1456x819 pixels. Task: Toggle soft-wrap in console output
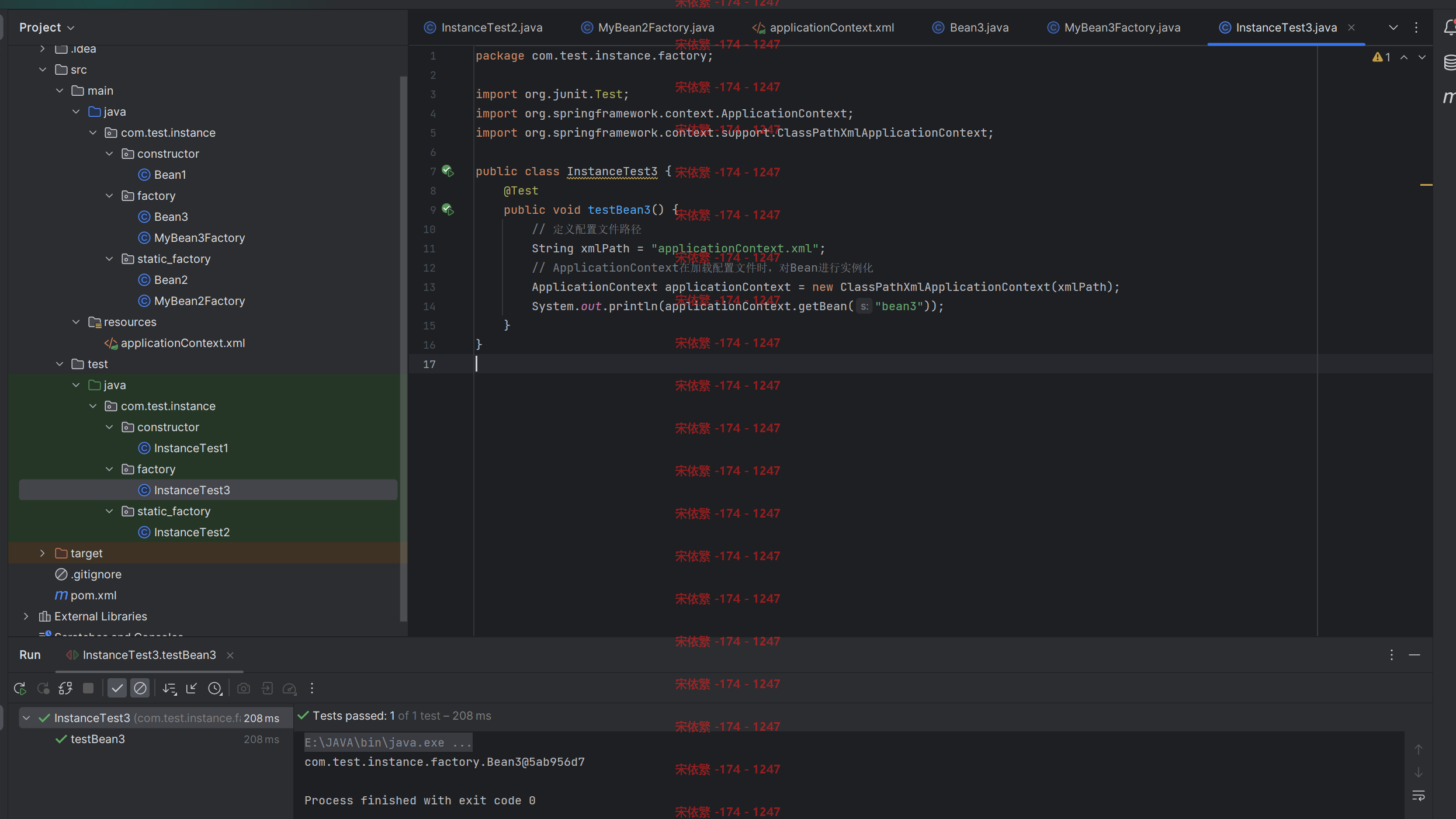(x=1419, y=796)
